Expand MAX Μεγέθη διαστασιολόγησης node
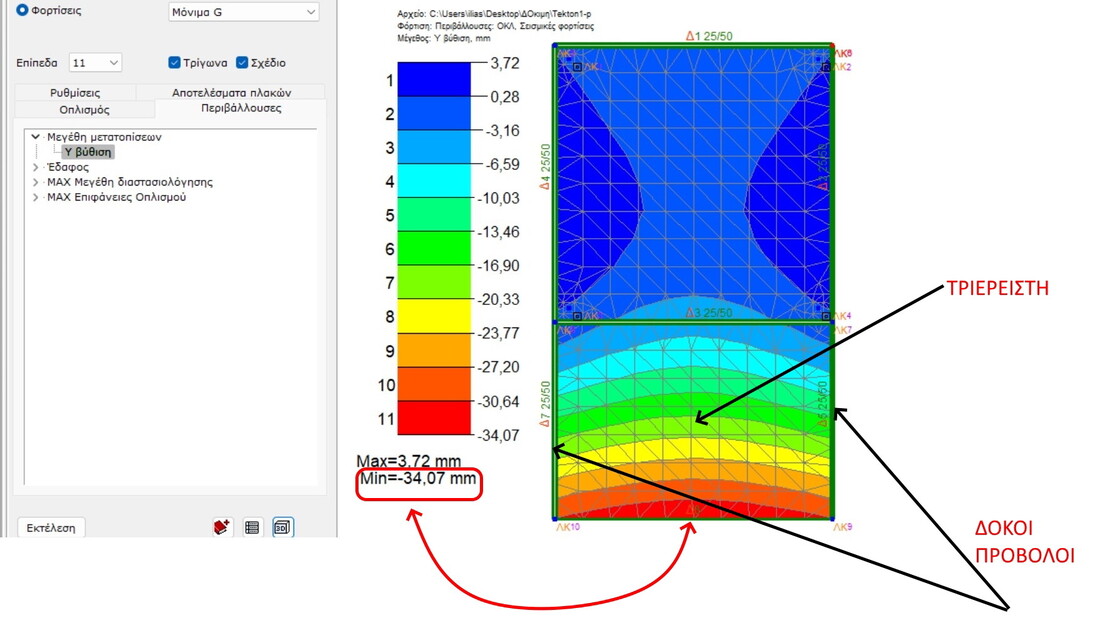Image resolution: width=1100 pixels, height=618 pixels. pyautogui.click(x=36, y=182)
